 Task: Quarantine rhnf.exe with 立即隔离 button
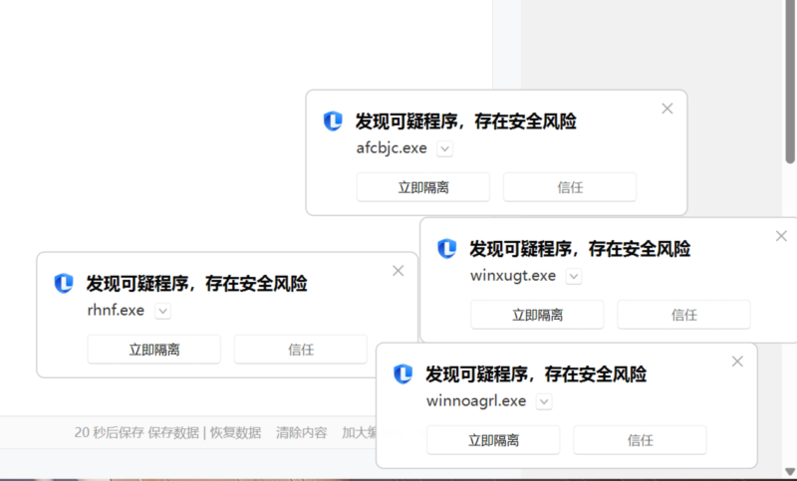point(154,349)
